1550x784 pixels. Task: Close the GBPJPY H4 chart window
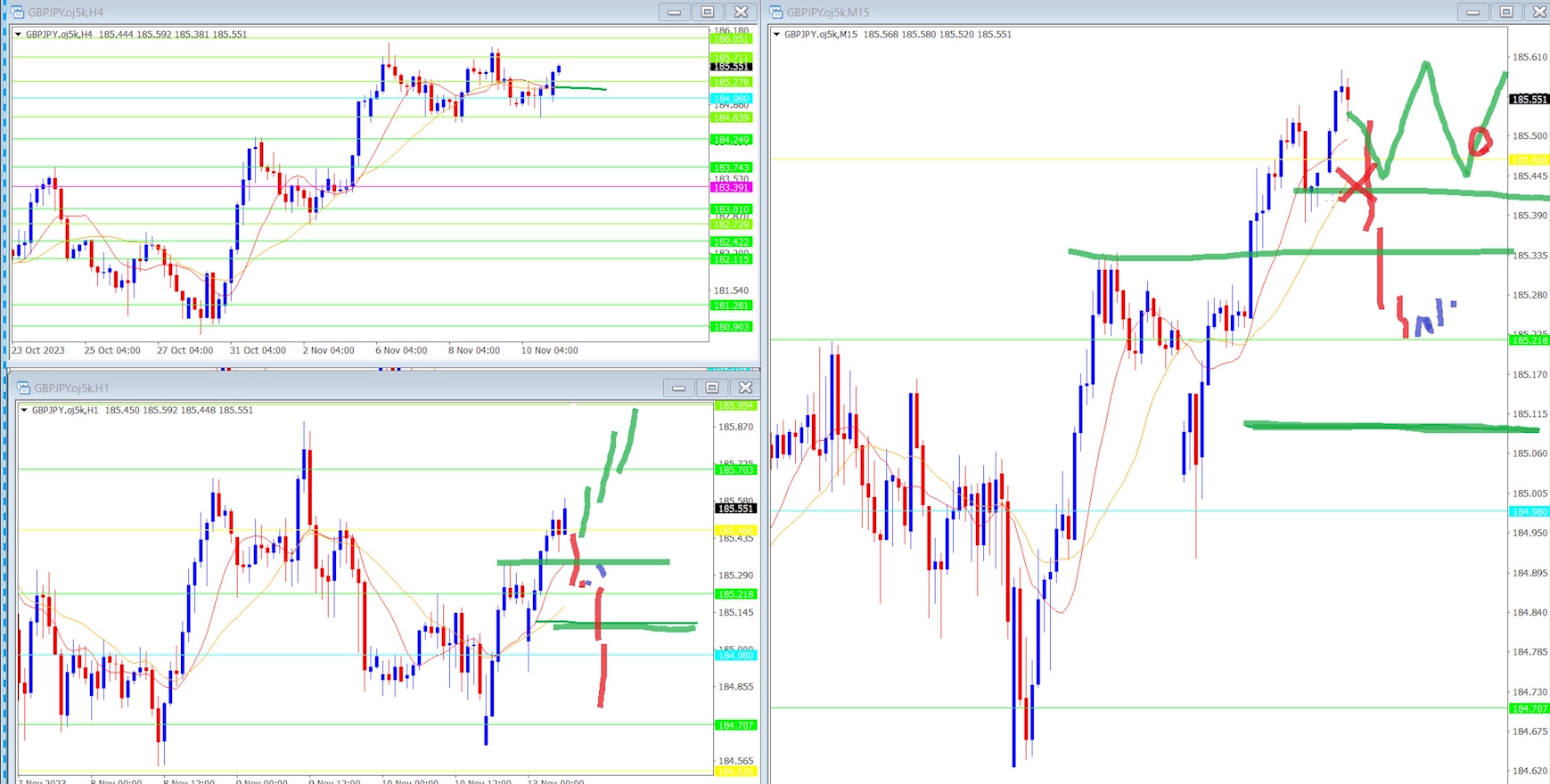pos(741,12)
